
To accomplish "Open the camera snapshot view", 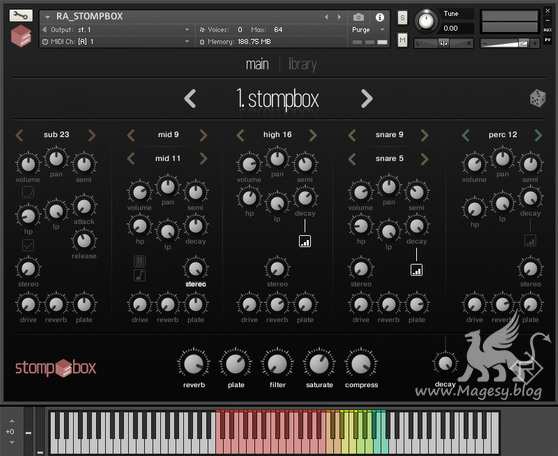I will (358, 17).
